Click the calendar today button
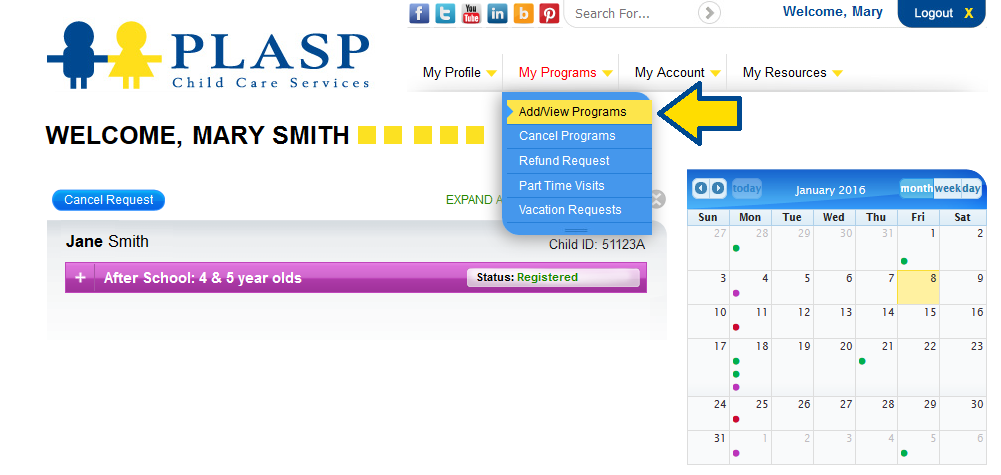This screenshot has height=475, width=1001. point(746,188)
